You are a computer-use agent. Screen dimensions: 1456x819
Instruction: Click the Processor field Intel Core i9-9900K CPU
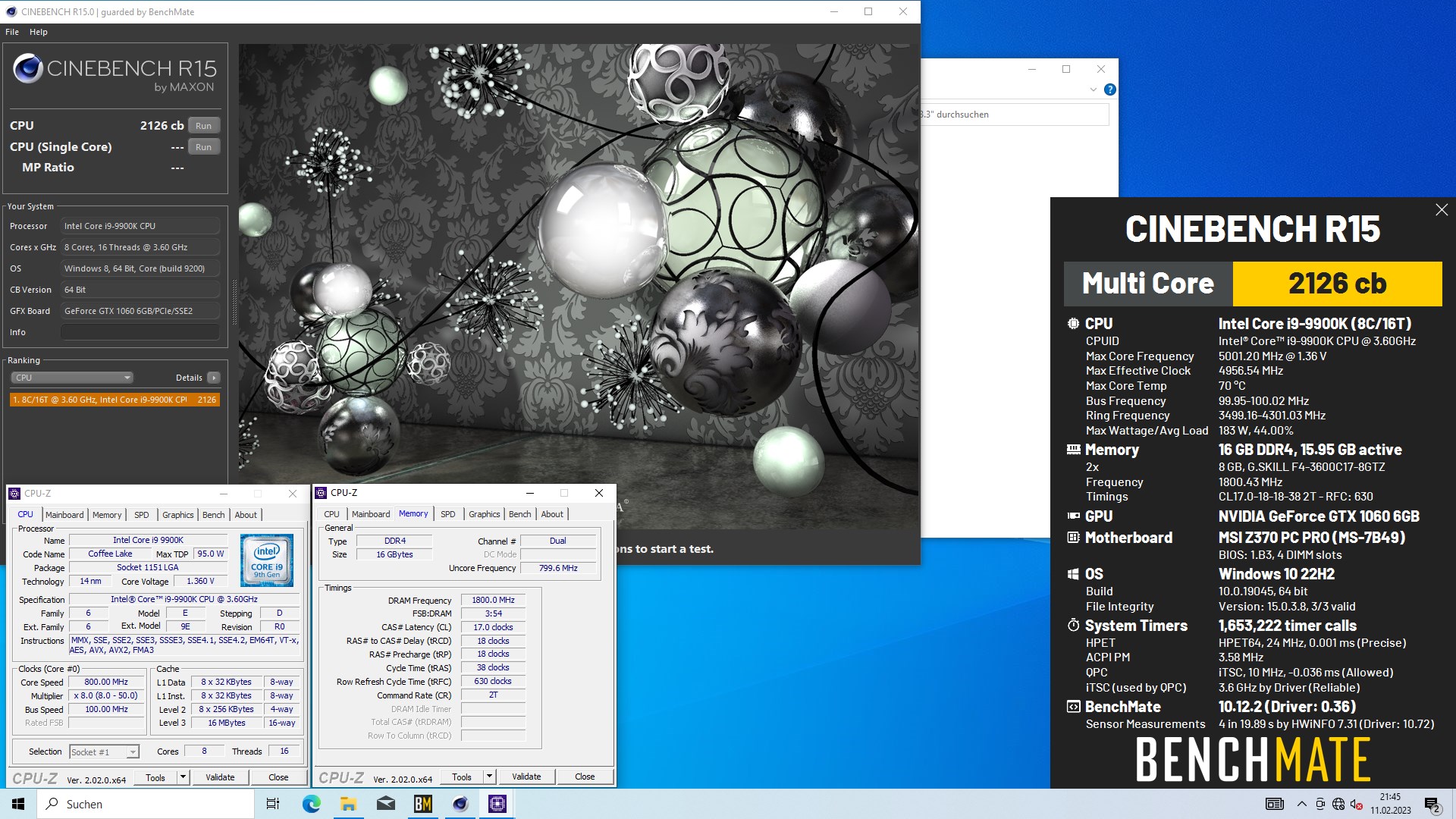(x=140, y=226)
